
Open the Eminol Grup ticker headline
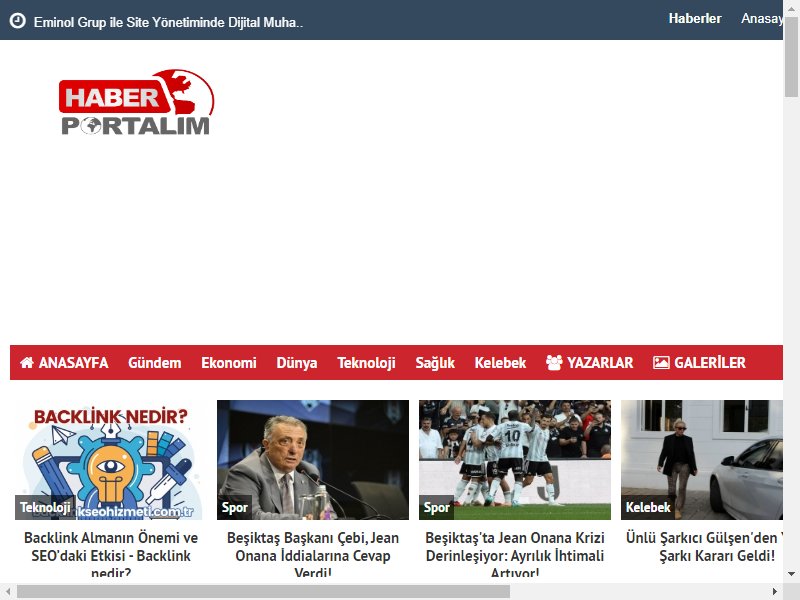pos(168,22)
